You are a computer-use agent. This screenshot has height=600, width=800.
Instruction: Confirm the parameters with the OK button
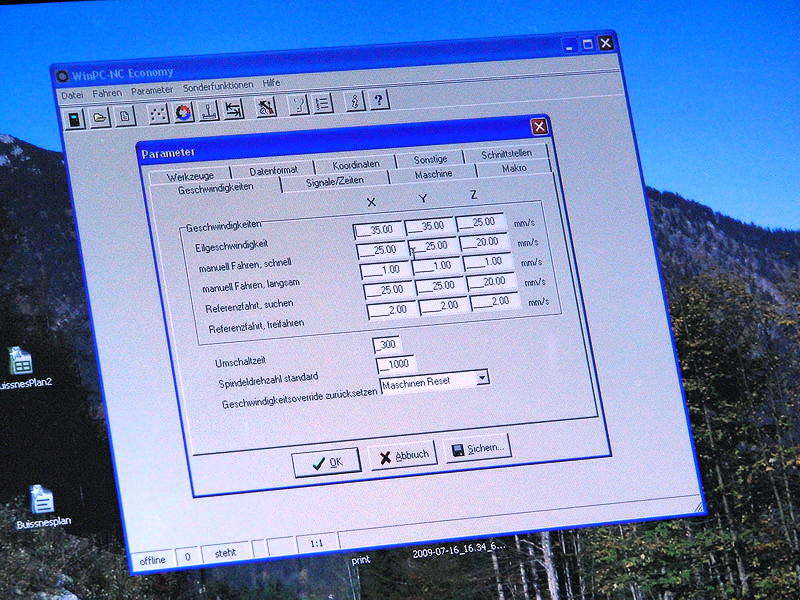[327, 463]
